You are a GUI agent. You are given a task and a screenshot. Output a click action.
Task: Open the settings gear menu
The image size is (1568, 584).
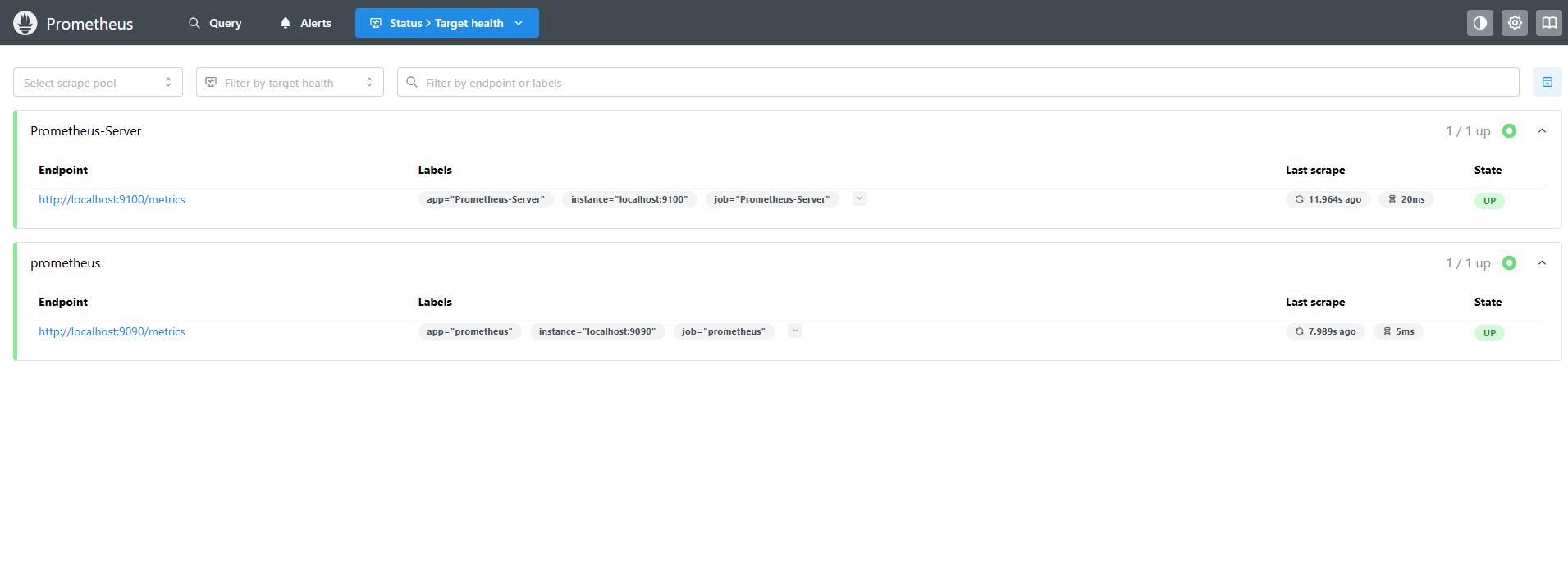(x=1515, y=23)
